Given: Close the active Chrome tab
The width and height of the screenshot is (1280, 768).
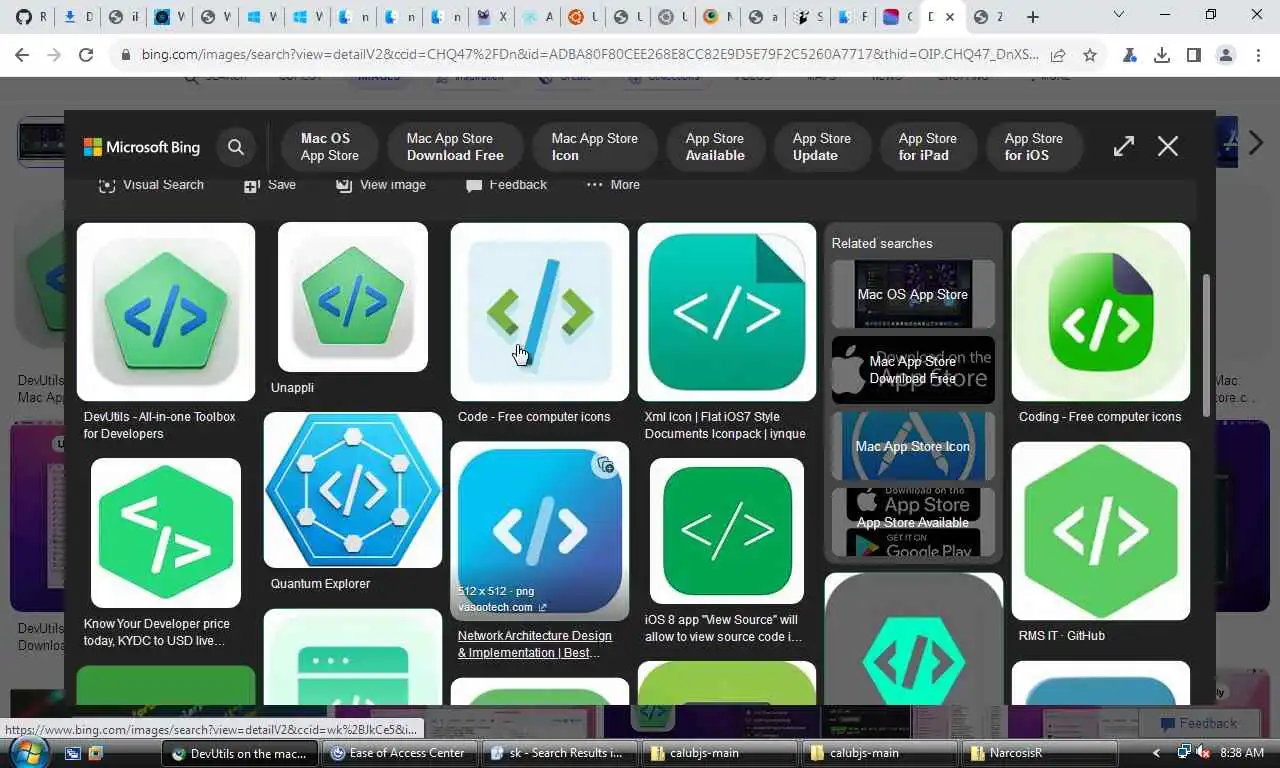Looking at the screenshot, I should point(950,17).
